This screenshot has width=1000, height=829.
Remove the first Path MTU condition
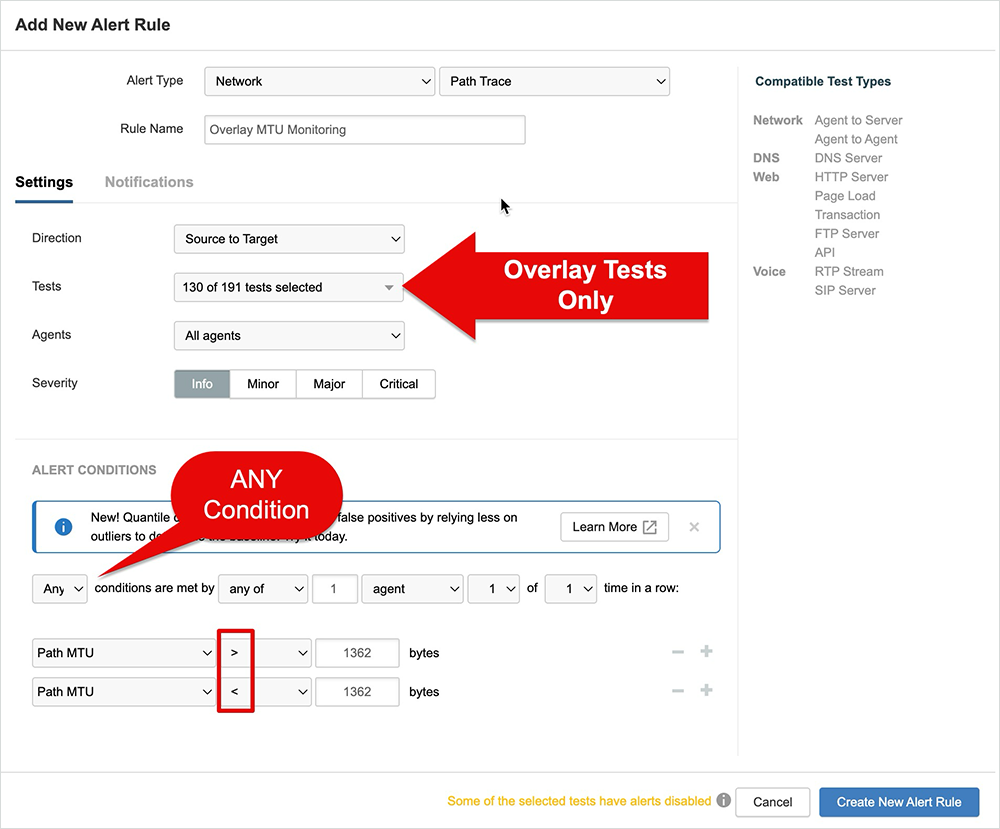(678, 652)
